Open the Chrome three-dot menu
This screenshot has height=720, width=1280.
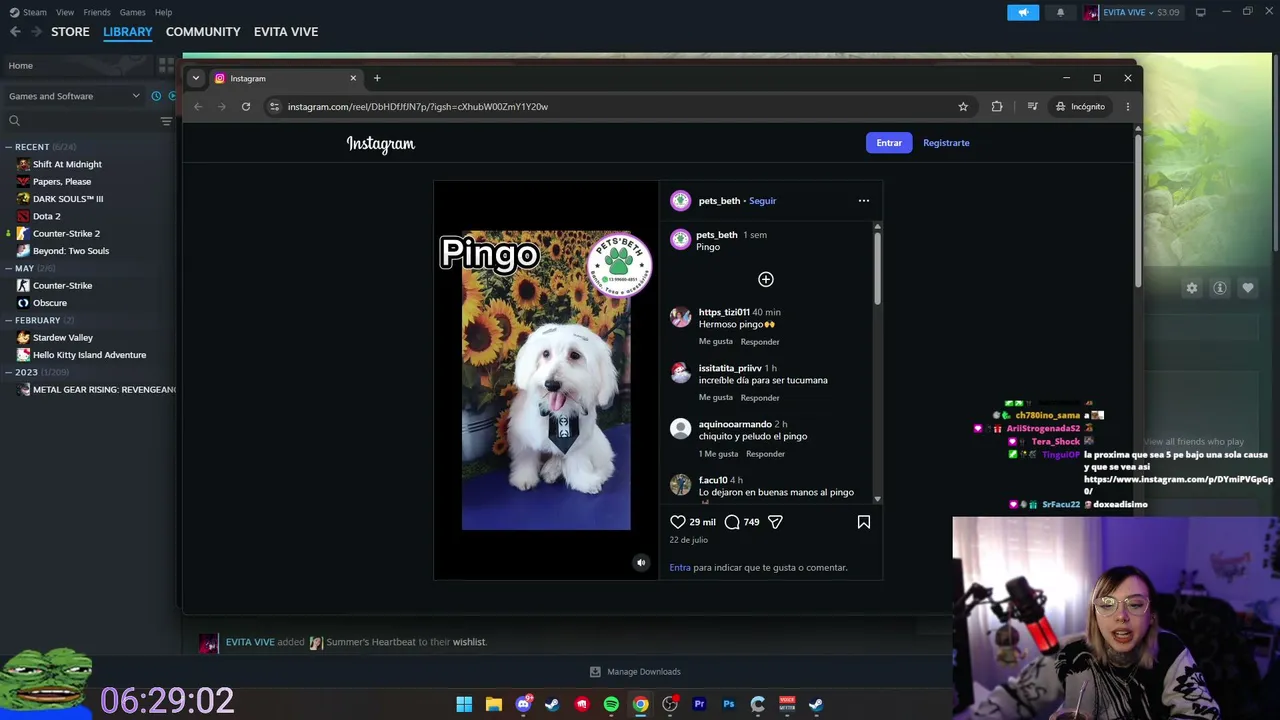(1128, 107)
